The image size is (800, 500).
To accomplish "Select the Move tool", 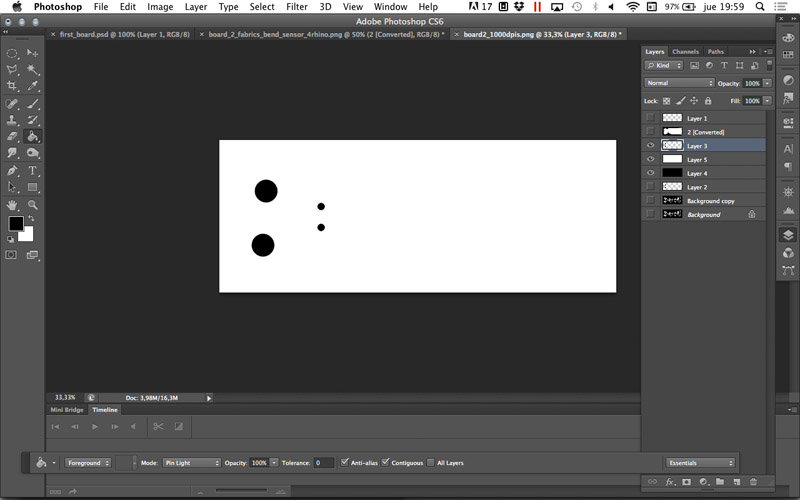I will (x=33, y=53).
